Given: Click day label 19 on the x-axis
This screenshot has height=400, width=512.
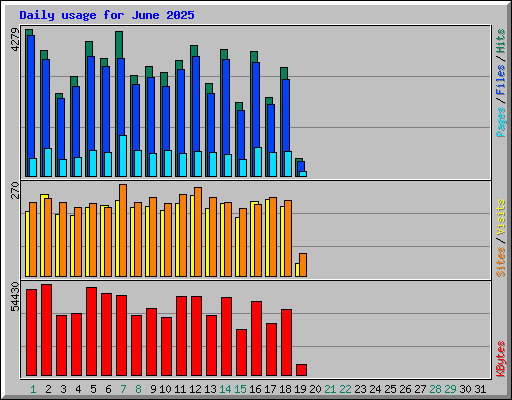Looking at the screenshot, I should click(x=300, y=389).
